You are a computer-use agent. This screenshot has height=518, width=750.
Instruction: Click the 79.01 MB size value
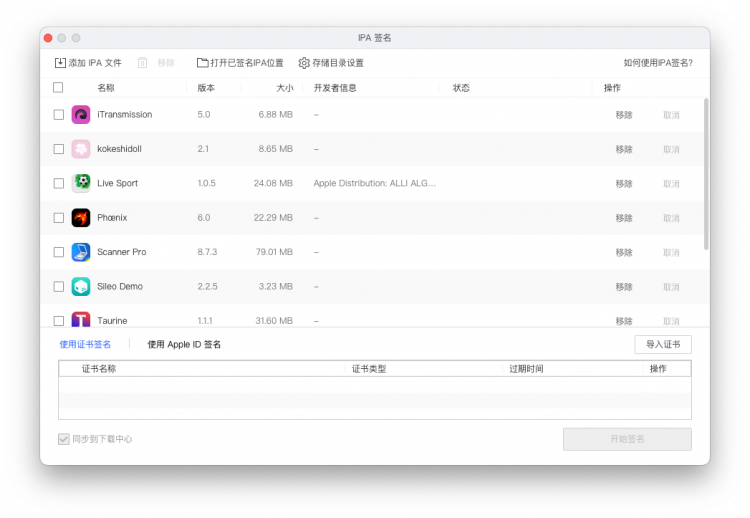[x=274, y=252]
